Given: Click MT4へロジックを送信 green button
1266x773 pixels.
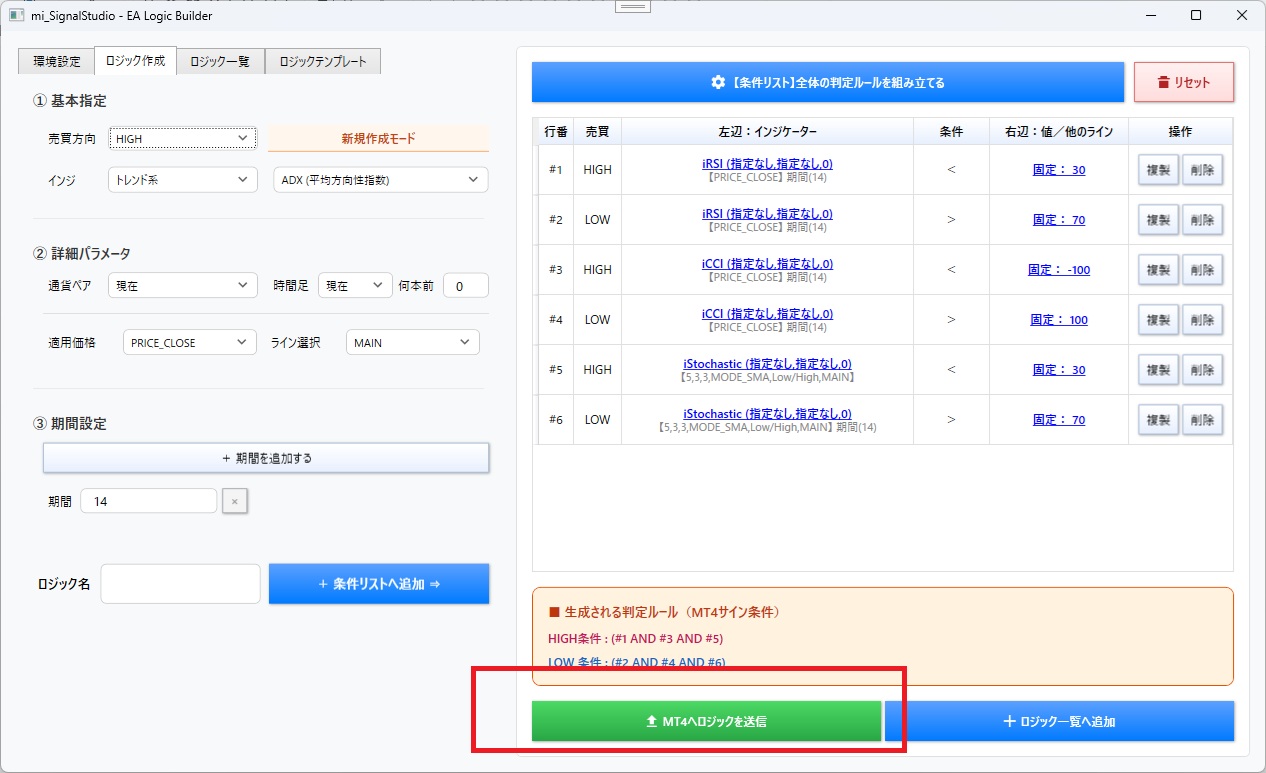Looking at the screenshot, I should point(707,721).
